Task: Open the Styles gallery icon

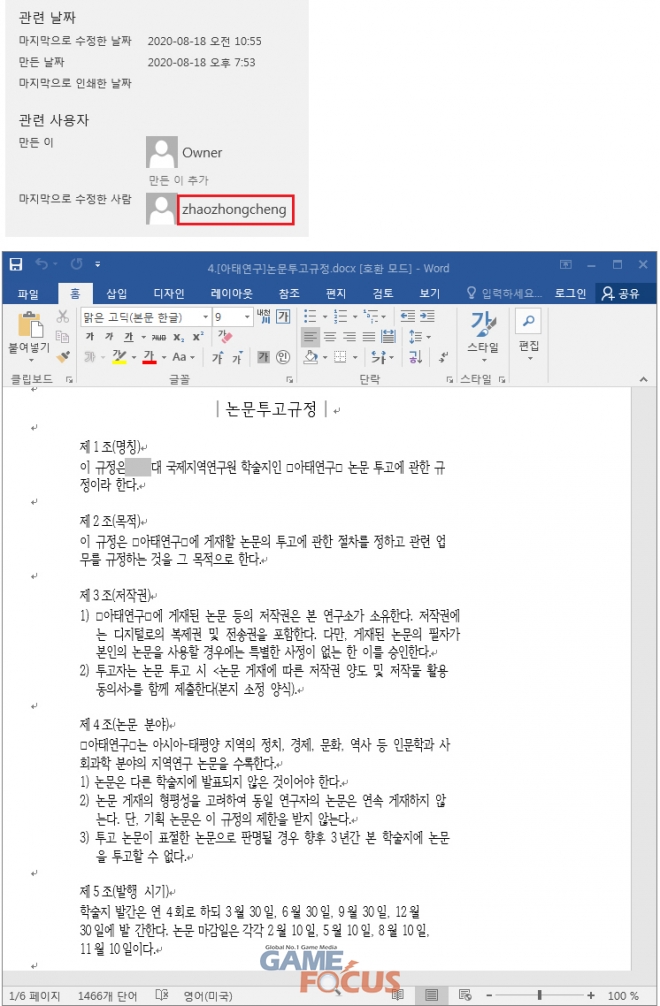Action: click(x=482, y=326)
